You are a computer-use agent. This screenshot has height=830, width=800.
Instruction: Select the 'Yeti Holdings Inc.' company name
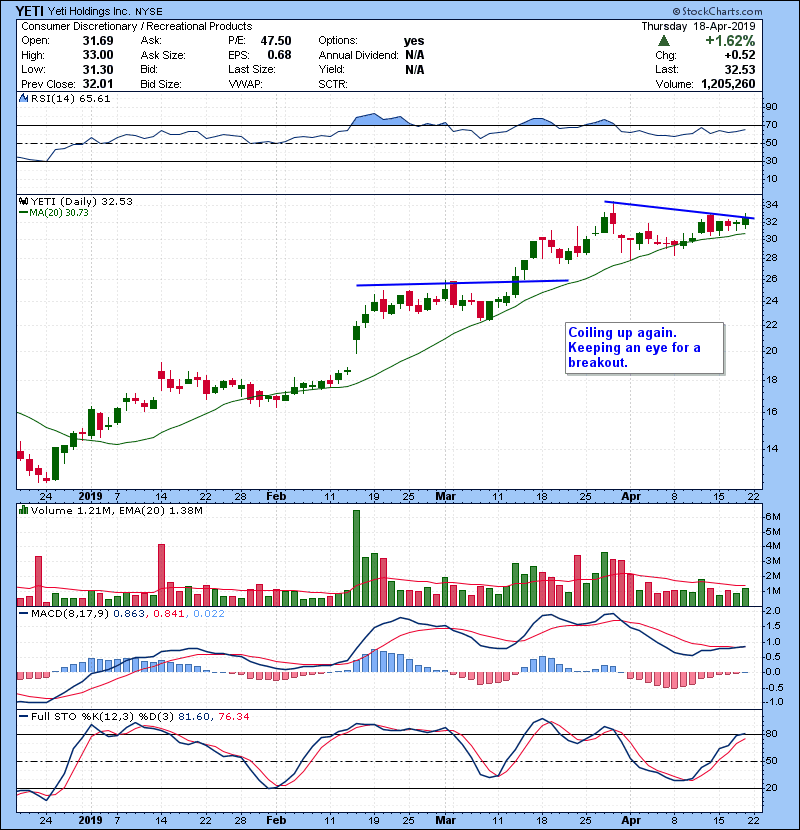(89, 11)
